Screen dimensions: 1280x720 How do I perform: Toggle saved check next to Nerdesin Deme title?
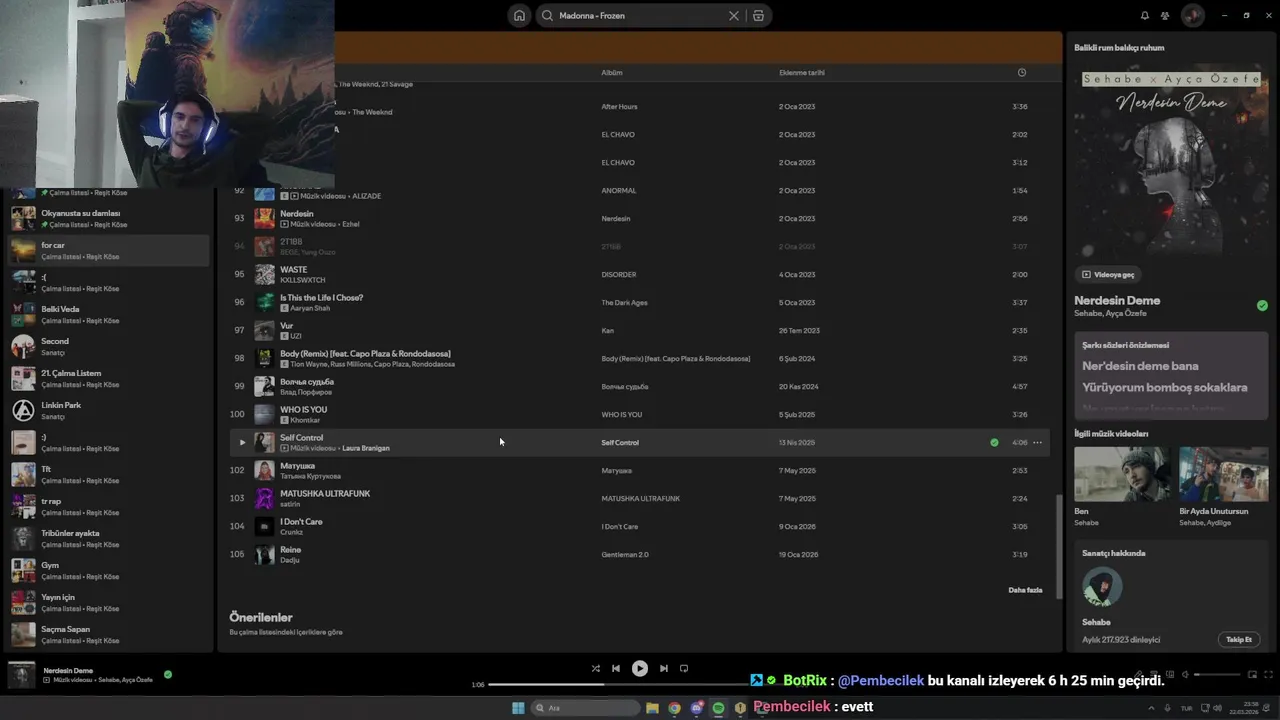pos(1262,305)
